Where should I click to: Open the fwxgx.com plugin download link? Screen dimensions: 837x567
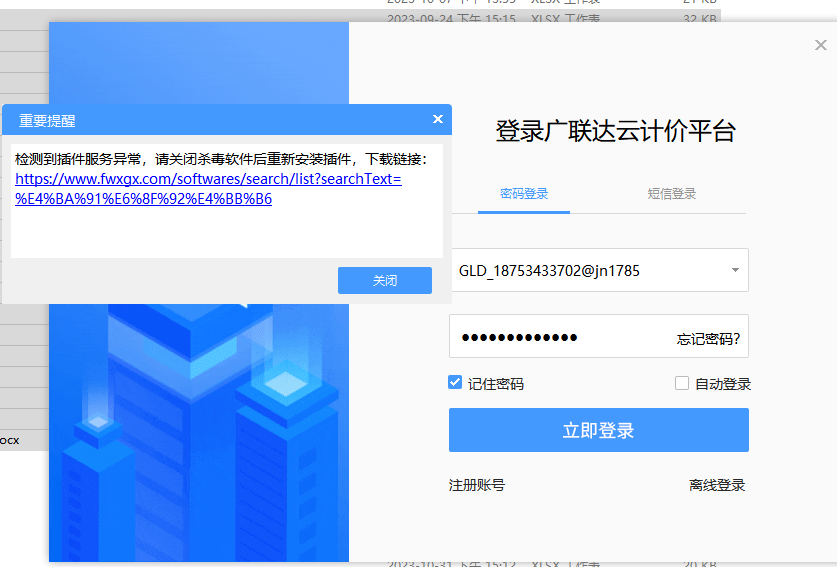tap(208, 188)
